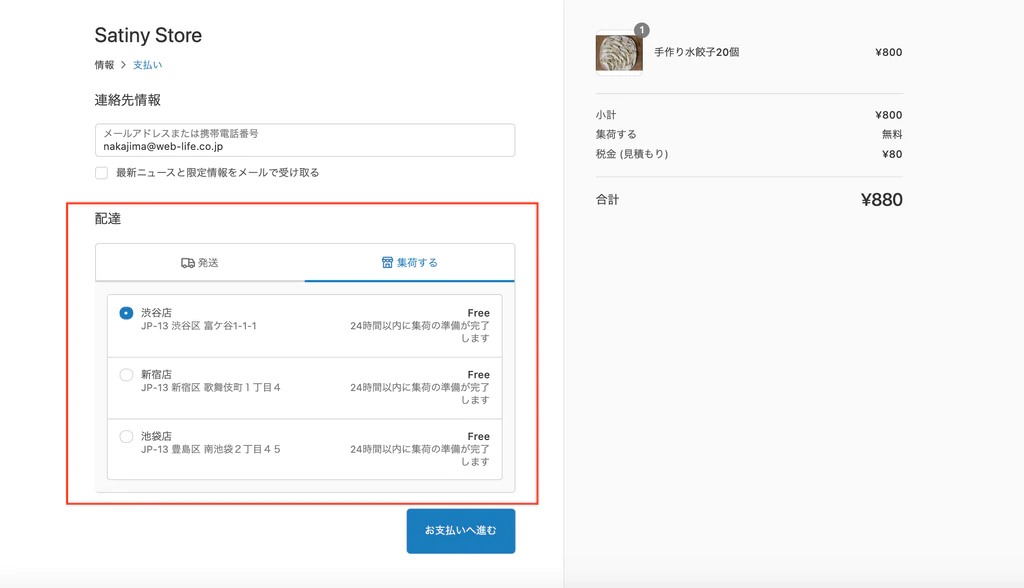Switch to the 集荷する pickup tab
Image resolution: width=1024 pixels, height=588 pixels.
[409, 262]
